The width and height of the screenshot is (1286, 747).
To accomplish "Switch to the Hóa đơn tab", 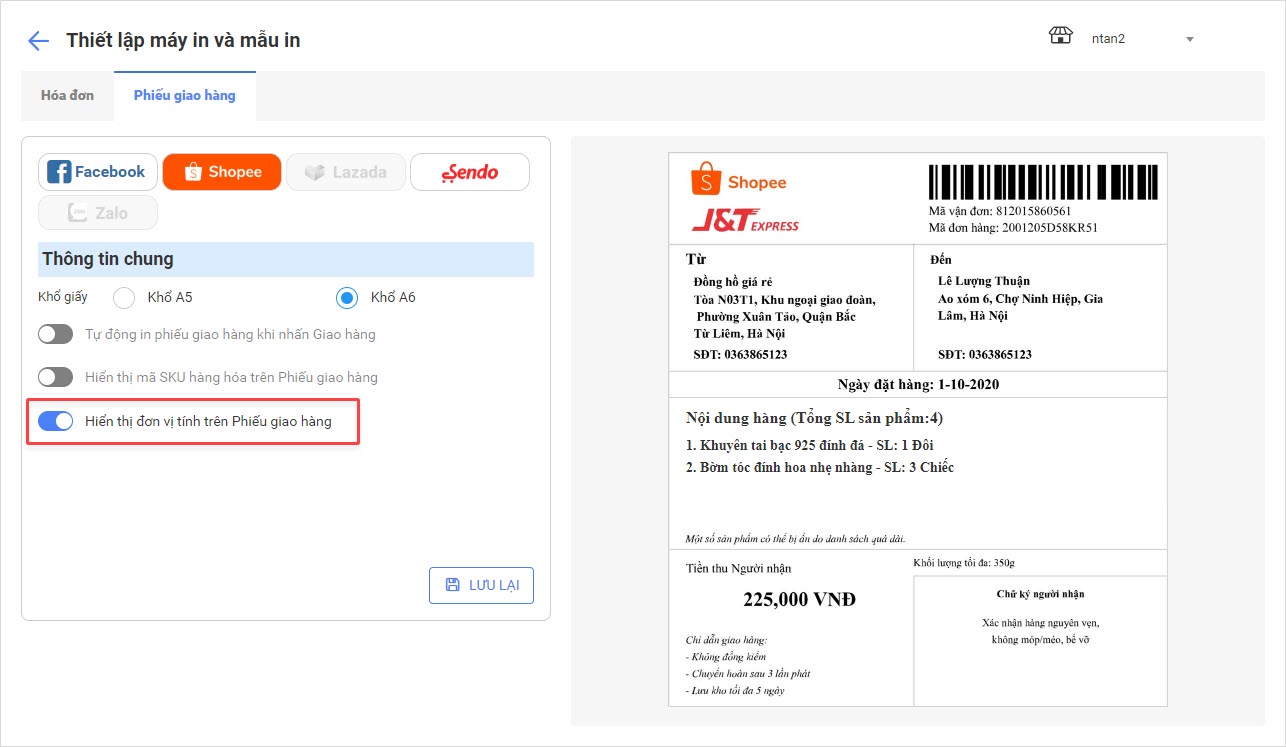I will click(x=67, y=96).
